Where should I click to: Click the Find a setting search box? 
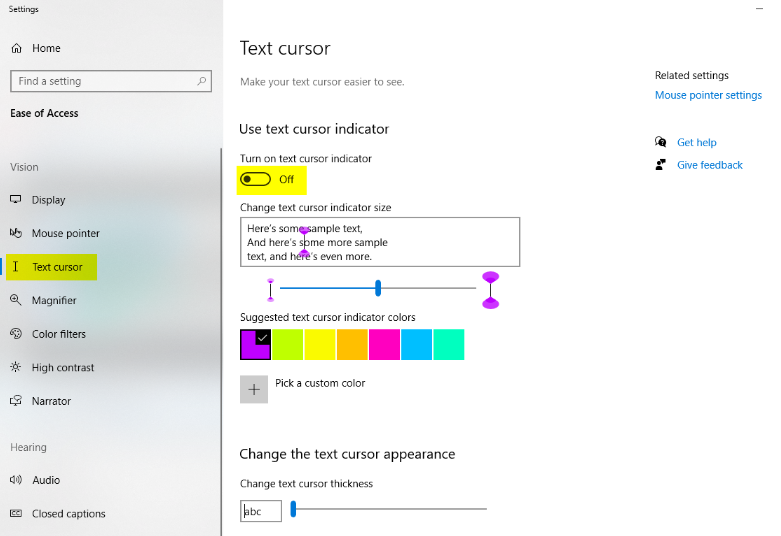[x=111, y=81]
